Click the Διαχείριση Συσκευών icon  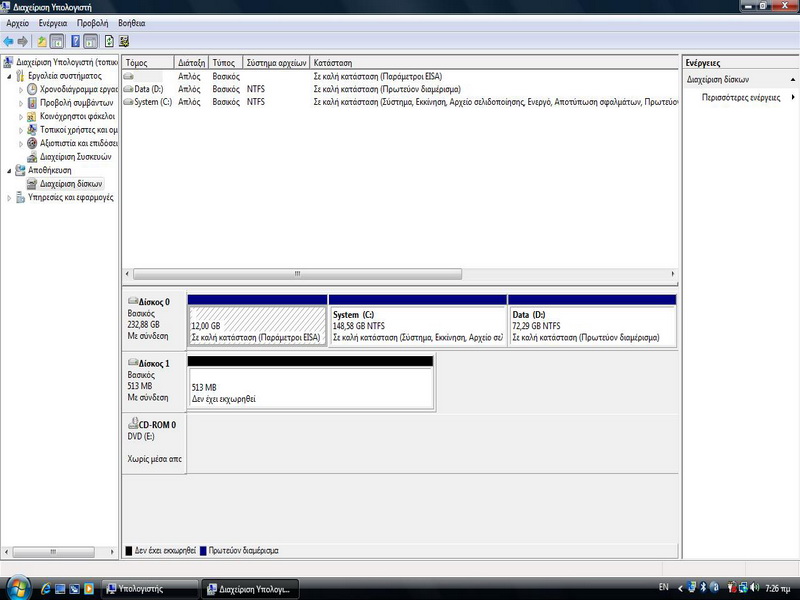click(32, 157)
